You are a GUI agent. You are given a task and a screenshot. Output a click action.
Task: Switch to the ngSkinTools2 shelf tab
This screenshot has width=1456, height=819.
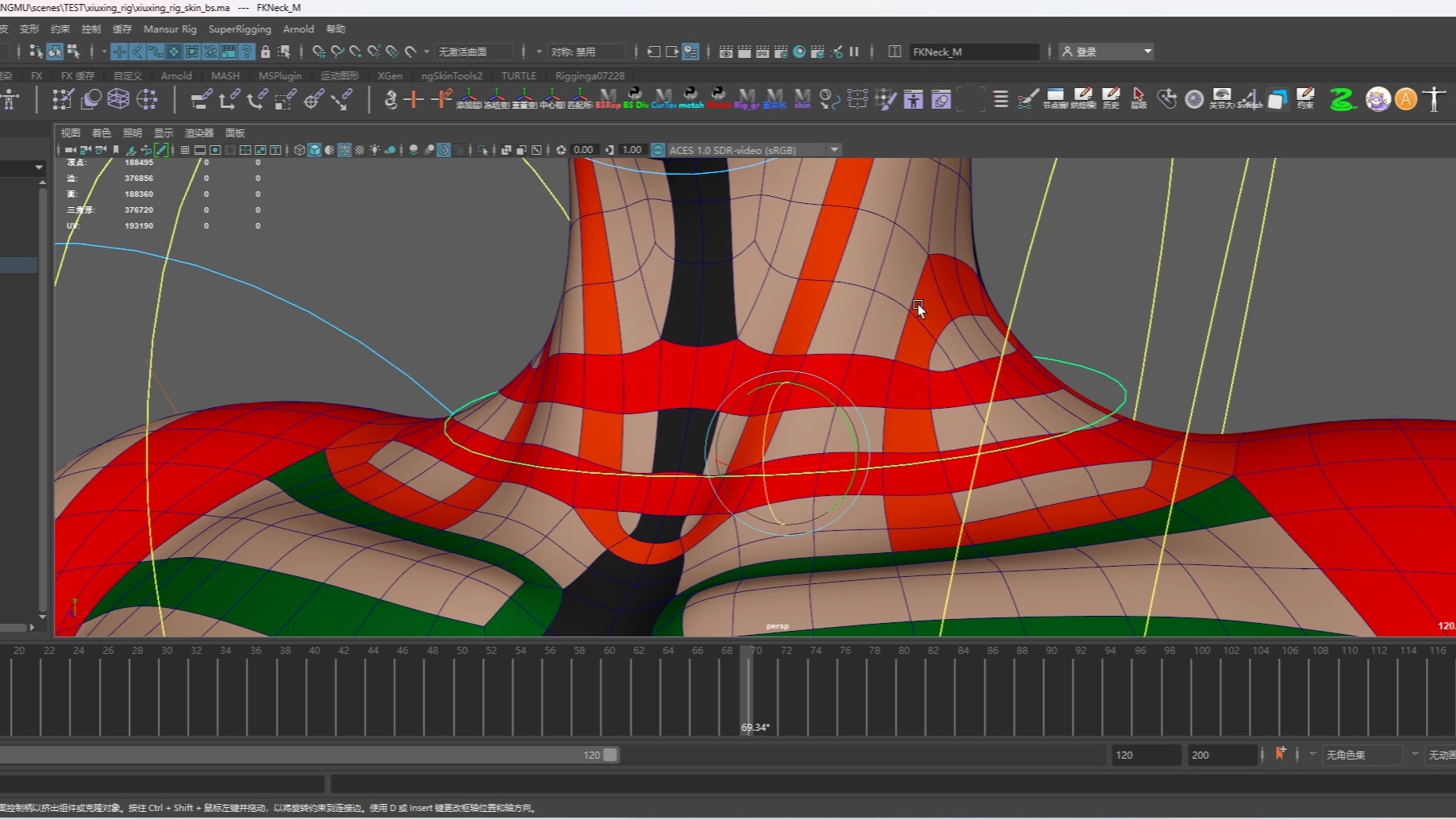click(x=452, y=76)
